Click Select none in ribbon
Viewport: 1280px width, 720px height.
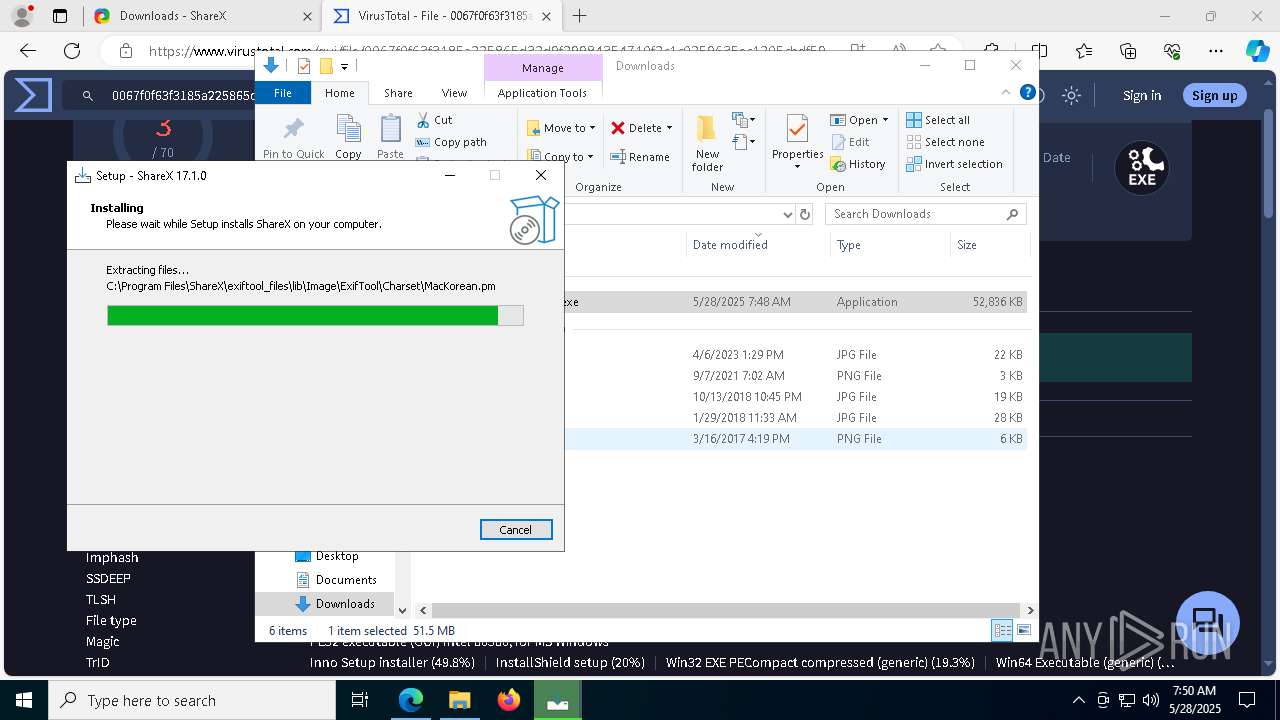(x=945, y=142)
